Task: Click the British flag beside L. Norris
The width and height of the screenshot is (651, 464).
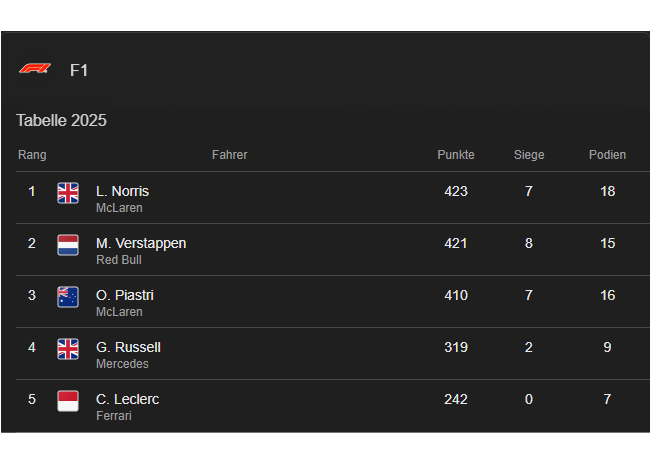Action: (68, 193)
